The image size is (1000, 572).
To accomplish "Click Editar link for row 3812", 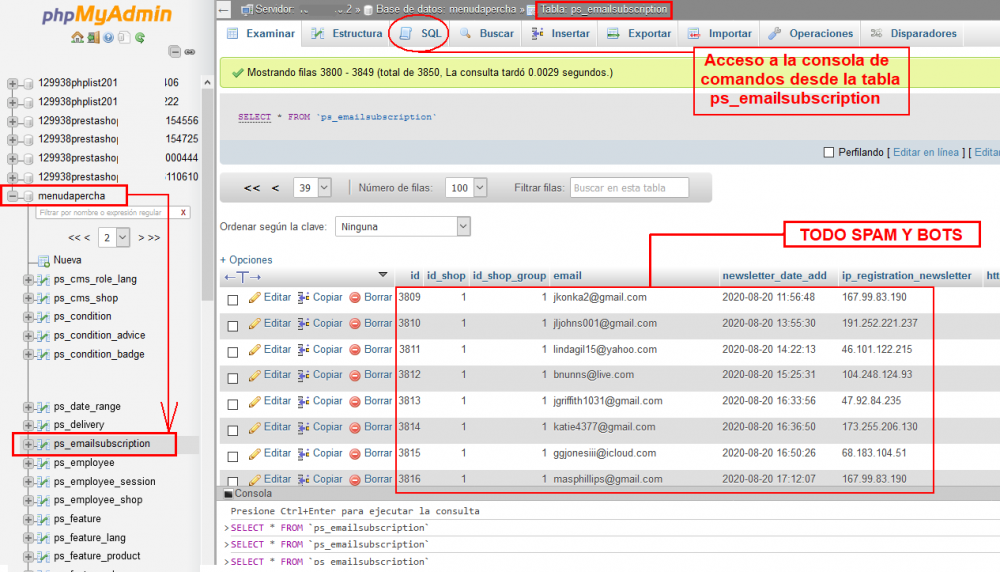I will point(277,375).
